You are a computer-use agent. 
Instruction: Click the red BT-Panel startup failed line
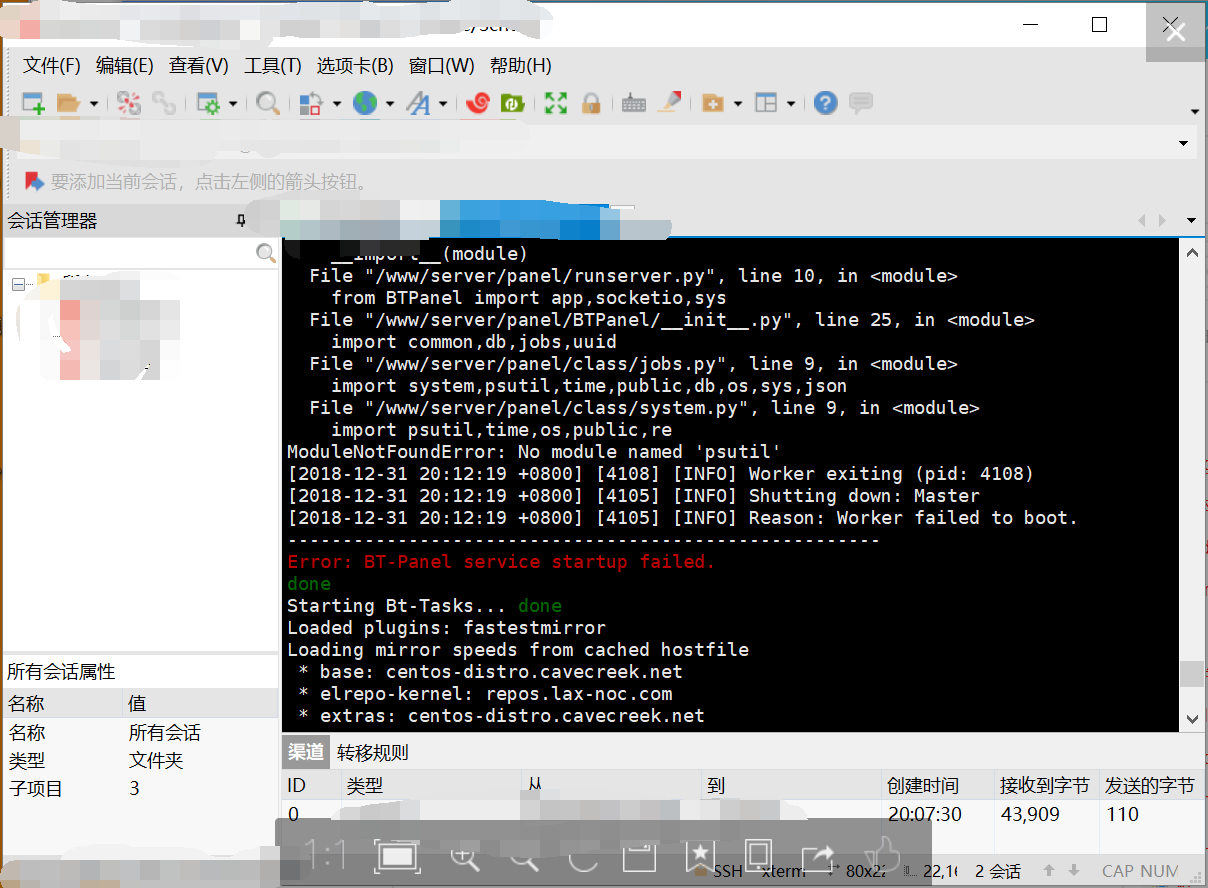click(x=501, y=562)
